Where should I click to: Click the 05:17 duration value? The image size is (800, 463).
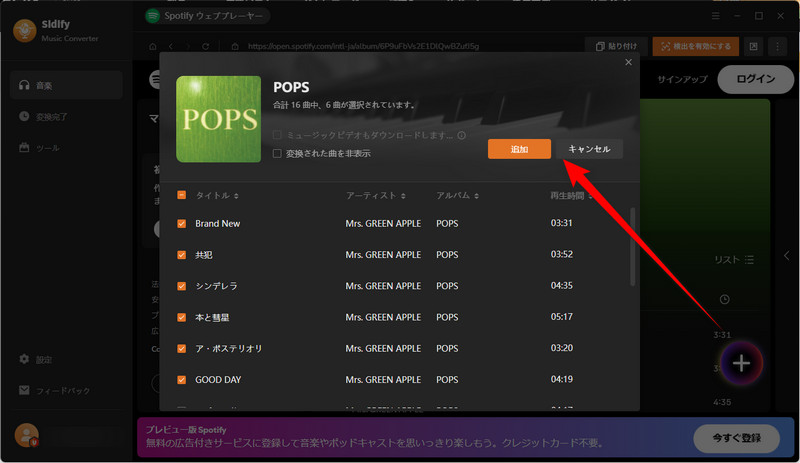click(x=561, y=317)
